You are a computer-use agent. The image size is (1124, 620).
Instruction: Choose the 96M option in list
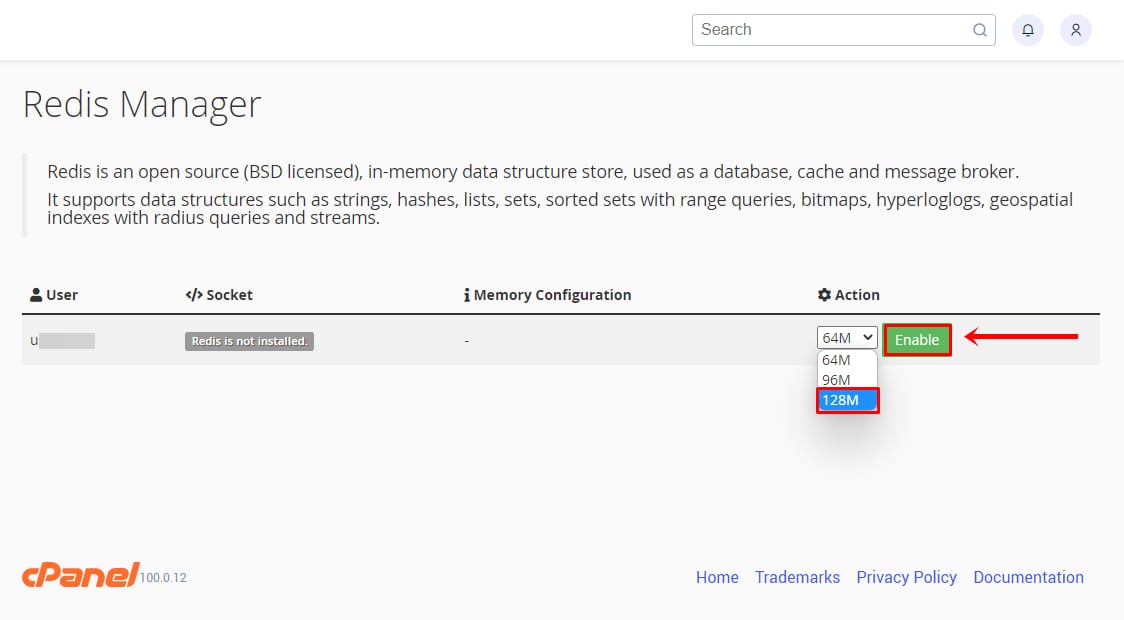click(847, 380)
